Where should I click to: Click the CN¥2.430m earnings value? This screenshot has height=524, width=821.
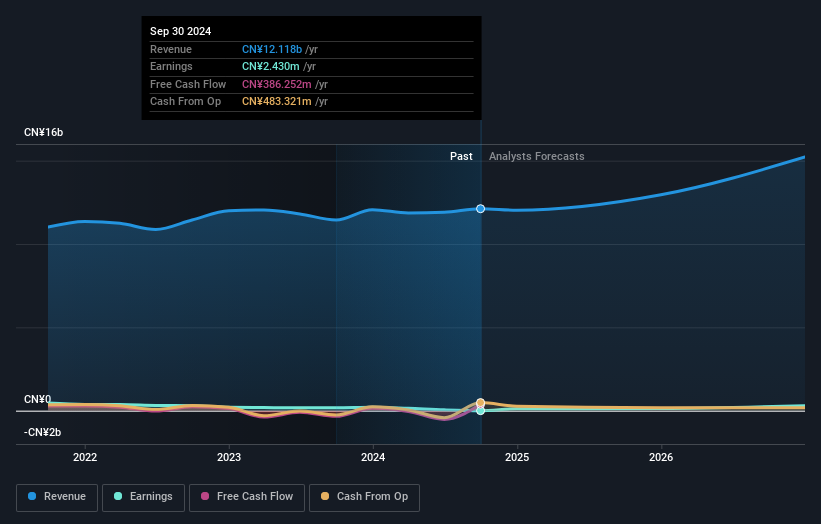click(x=271, y=66)
